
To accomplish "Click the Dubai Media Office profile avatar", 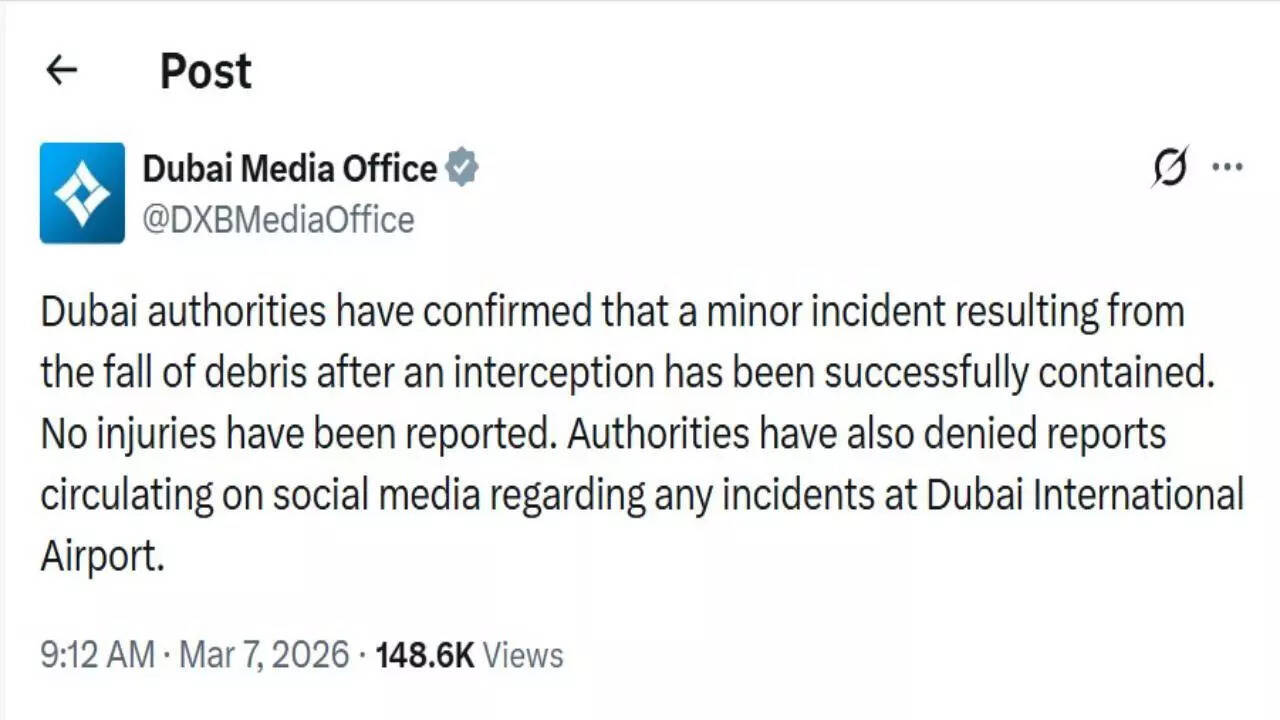I will pyautogui.click(x=82, y=193).
